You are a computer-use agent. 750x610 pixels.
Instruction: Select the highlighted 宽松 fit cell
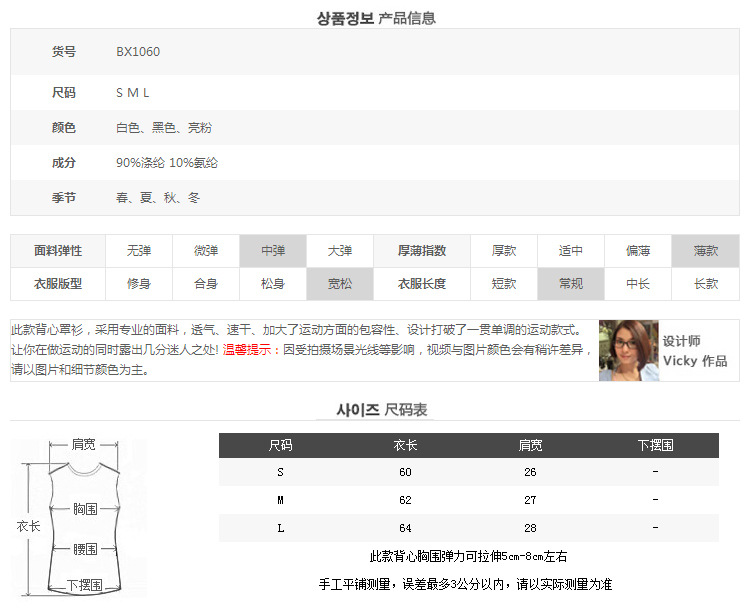point(340,284)
